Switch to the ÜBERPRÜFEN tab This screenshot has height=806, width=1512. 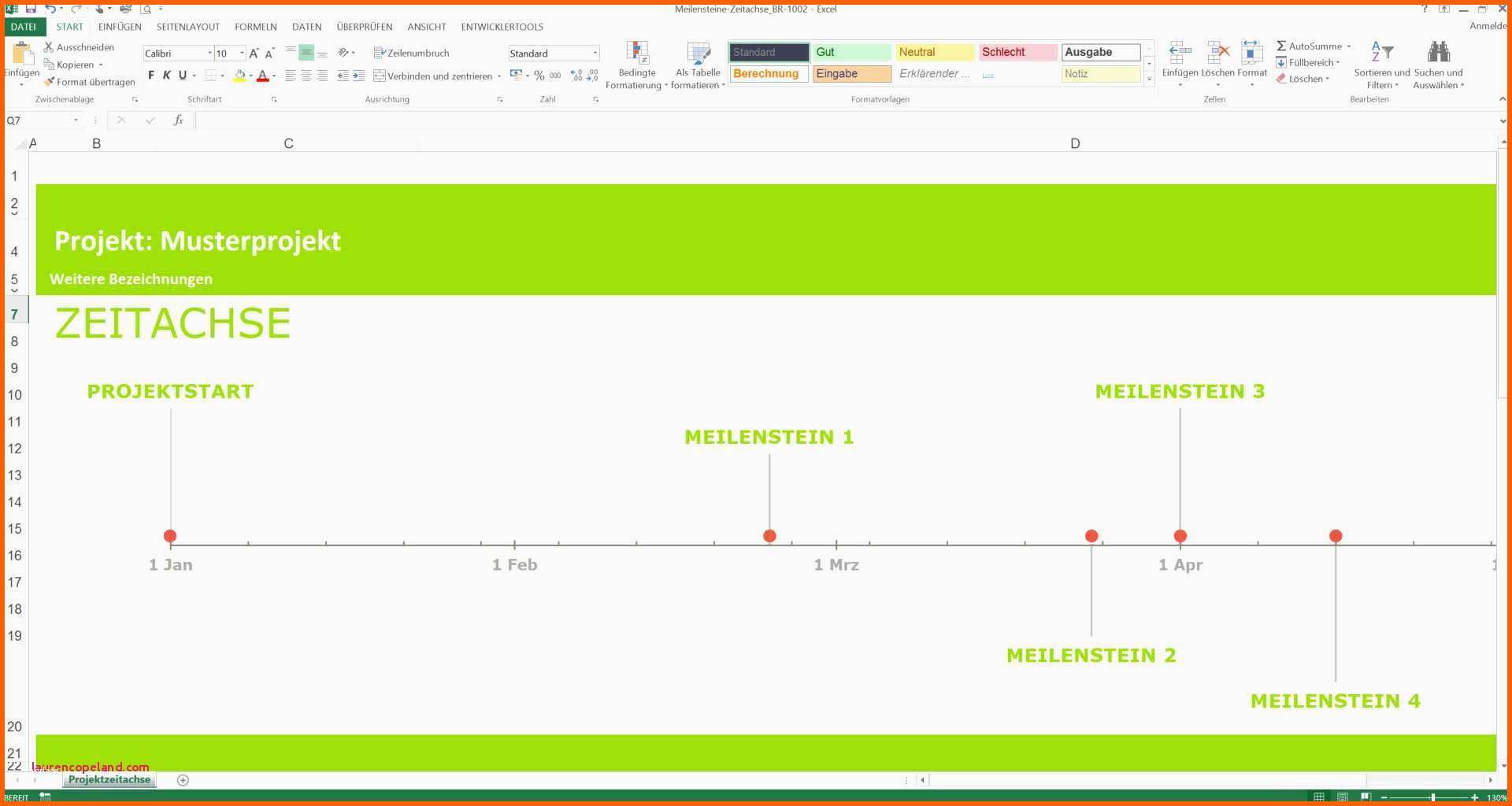pyautogui.click(x=365, y=27)
